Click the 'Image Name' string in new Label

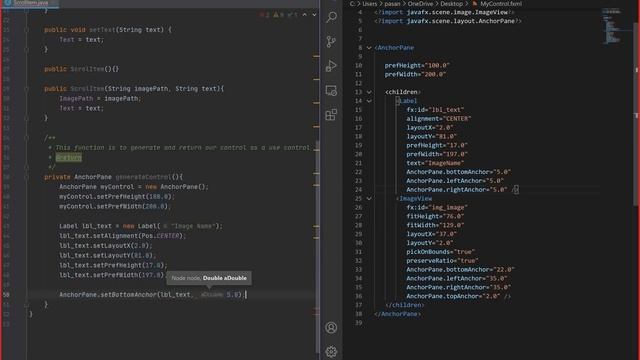pyautogui.click(x=193, y=226)
